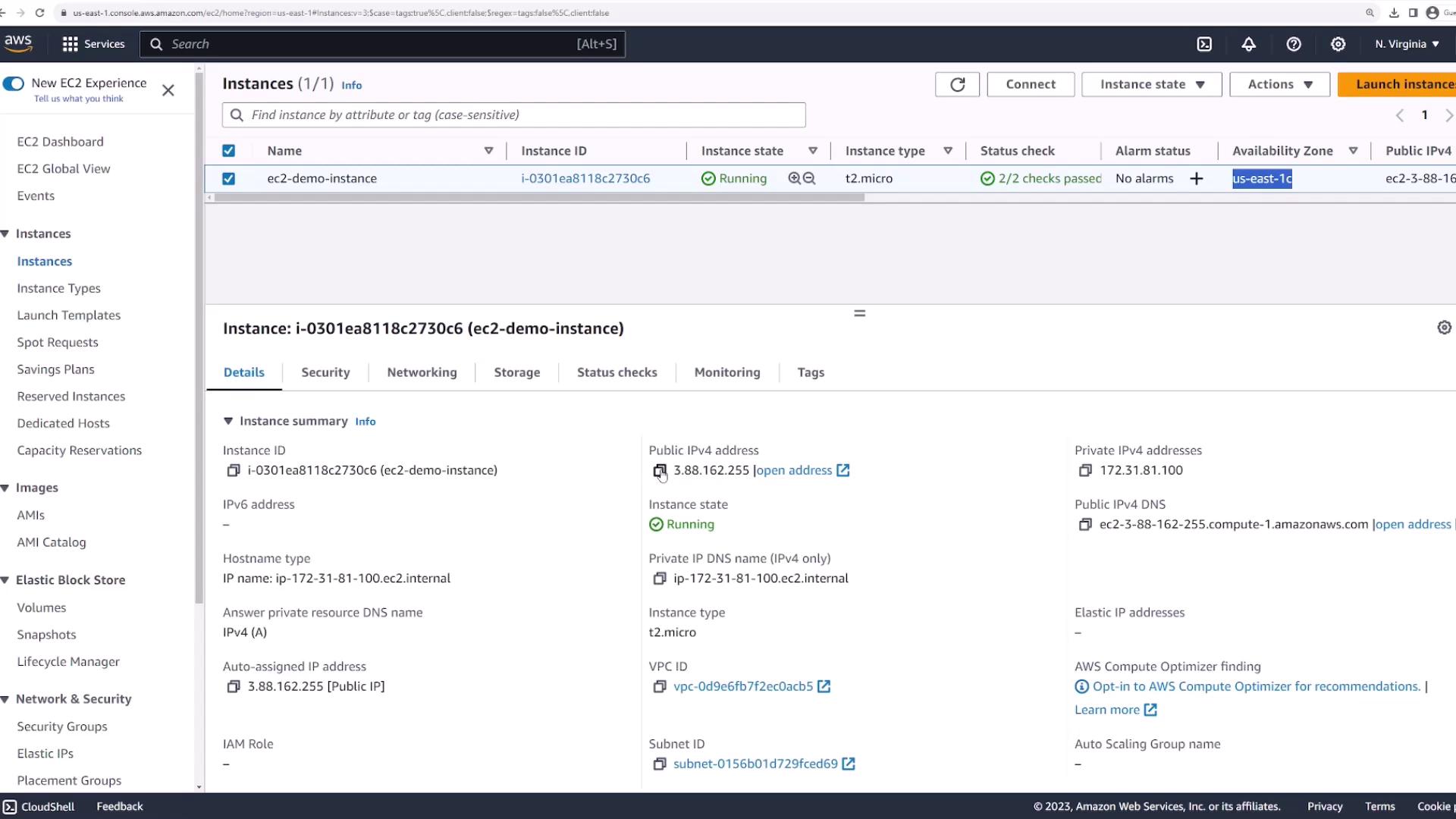Image resolution: width=1456 pixels, height=819 pixels.
Task: Open the help question mark menu
Action: pos(1294,44)
